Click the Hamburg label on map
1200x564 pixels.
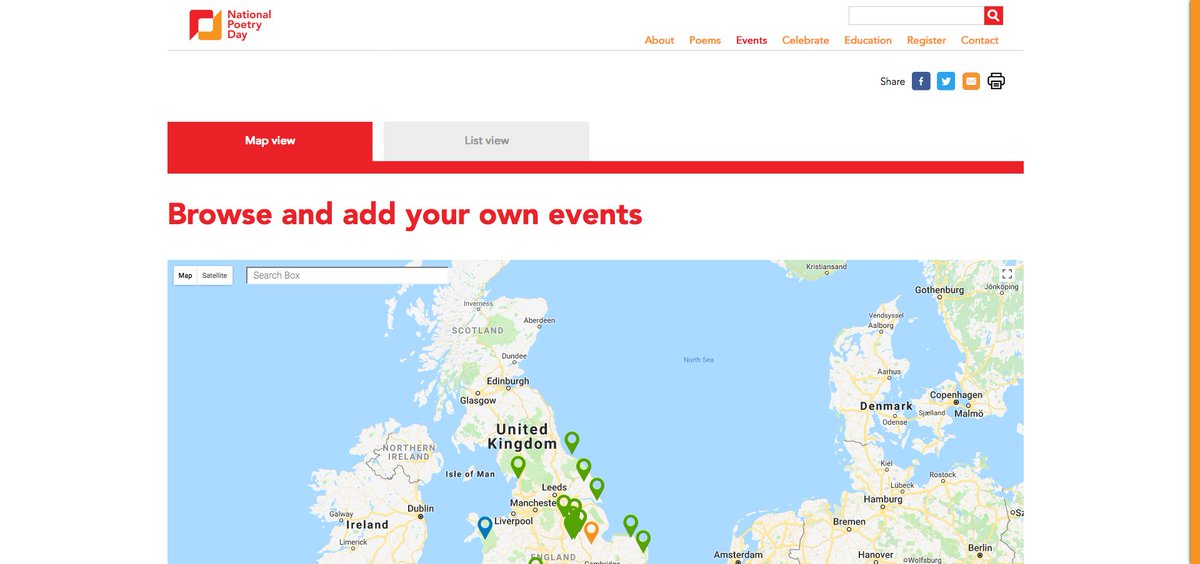coord(883,499)
